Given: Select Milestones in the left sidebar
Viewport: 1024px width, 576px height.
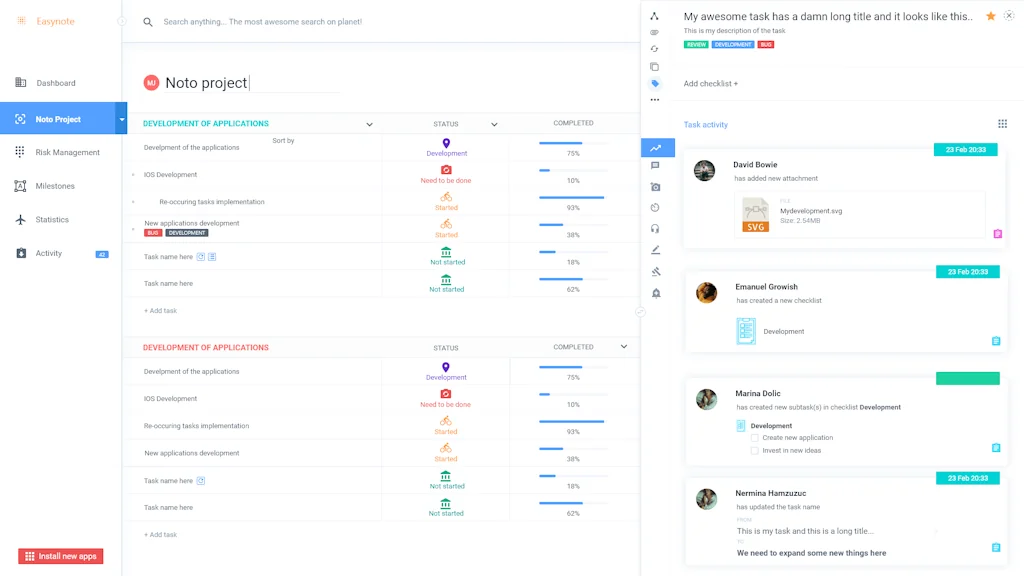Looking at the screenshot, I should click(x=55, y=185).
